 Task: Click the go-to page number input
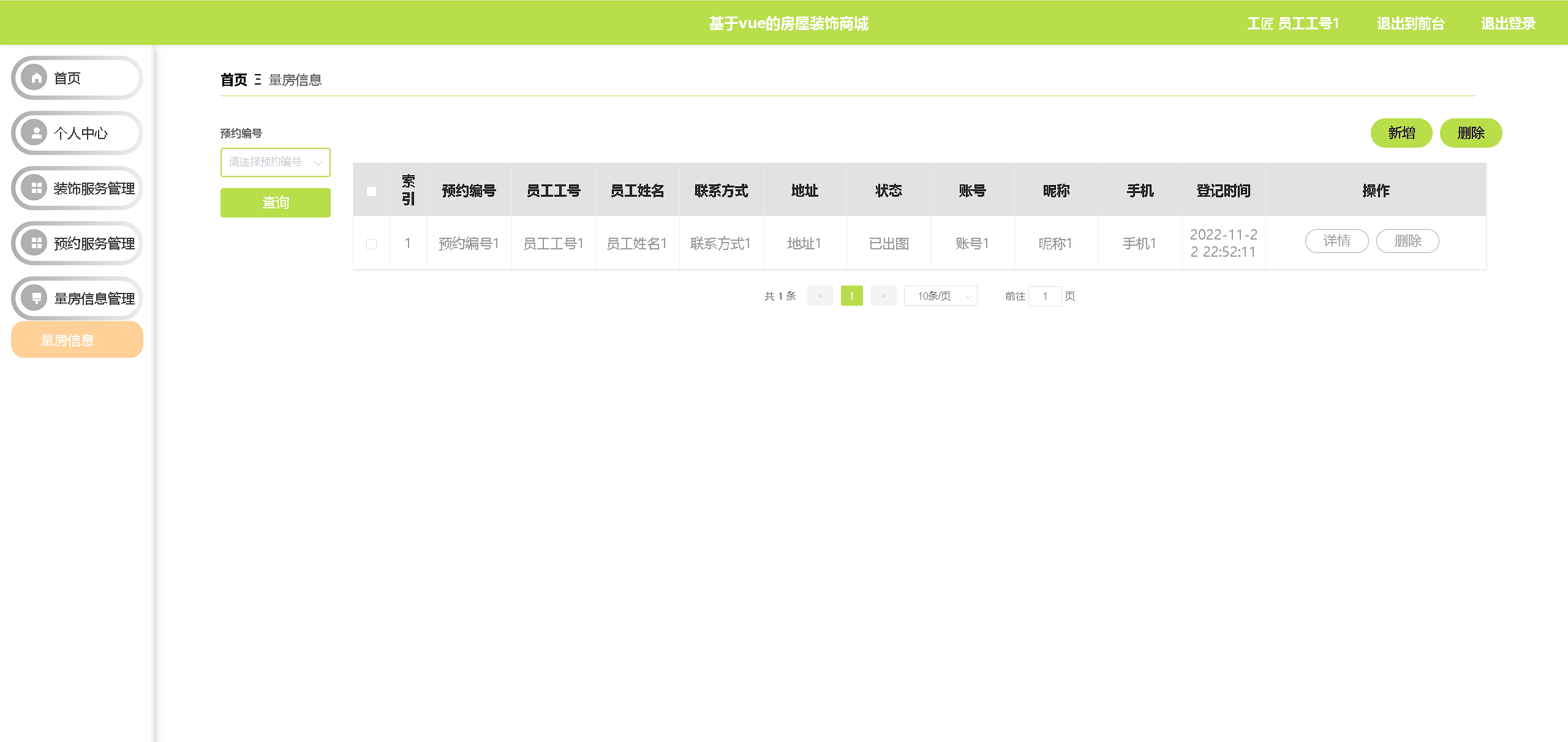click(x=1045, y=296)
